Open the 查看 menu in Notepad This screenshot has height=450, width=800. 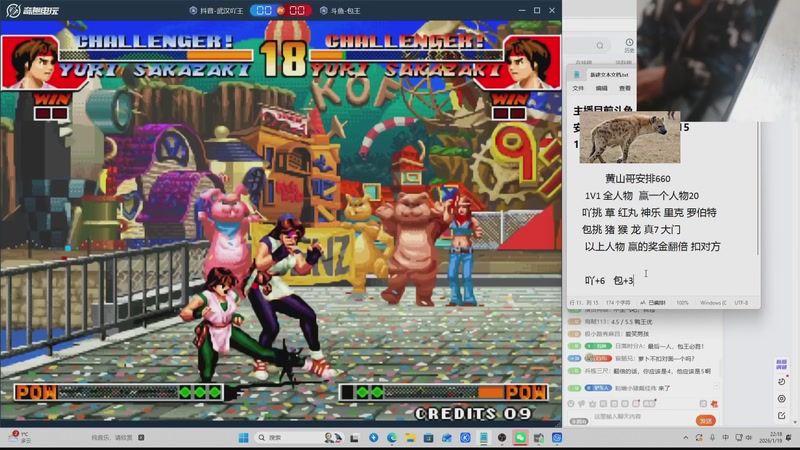coord(624,88)
